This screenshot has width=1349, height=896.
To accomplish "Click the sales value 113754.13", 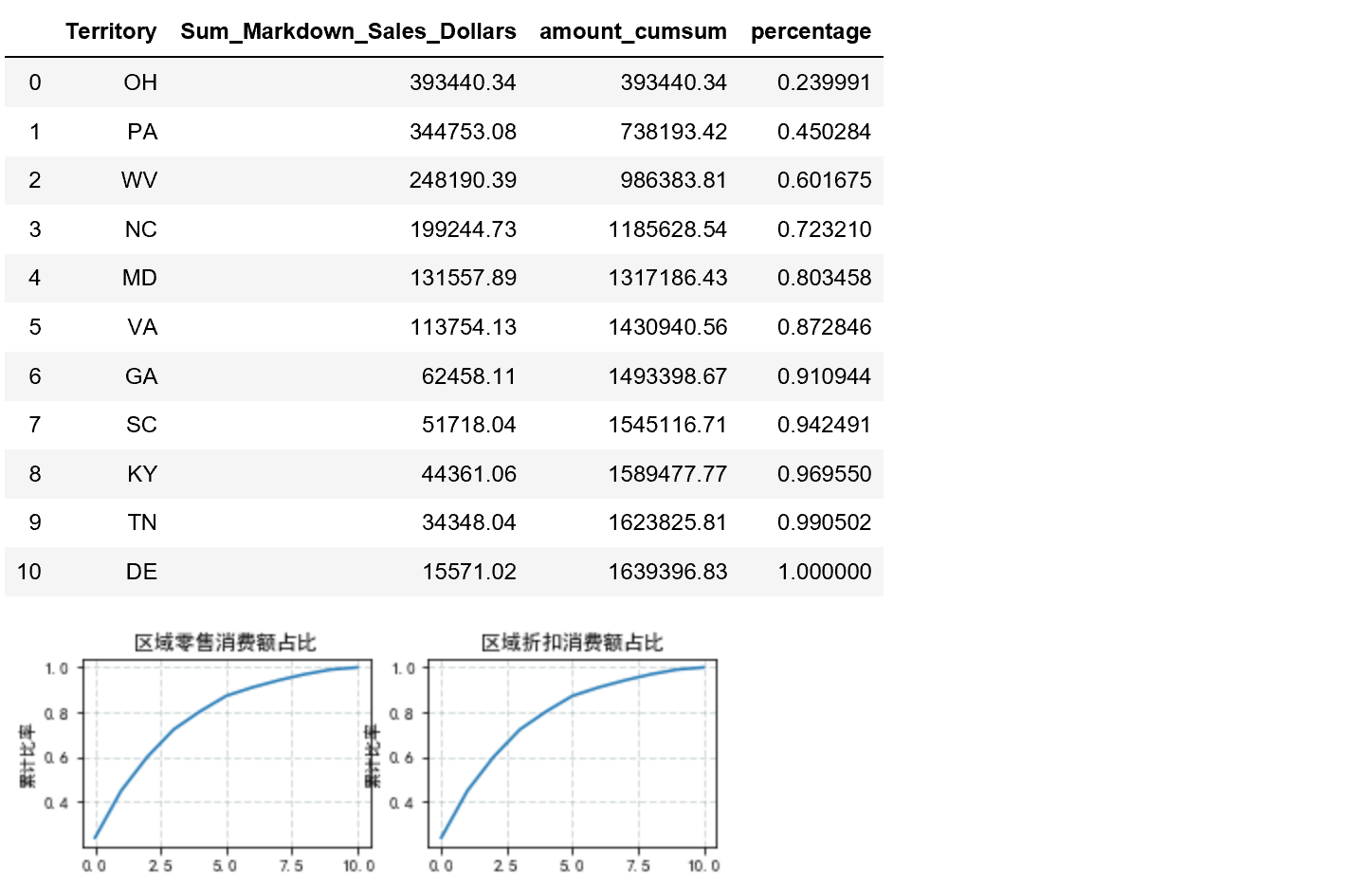I will pyautogui.click(x=463, y=327).
